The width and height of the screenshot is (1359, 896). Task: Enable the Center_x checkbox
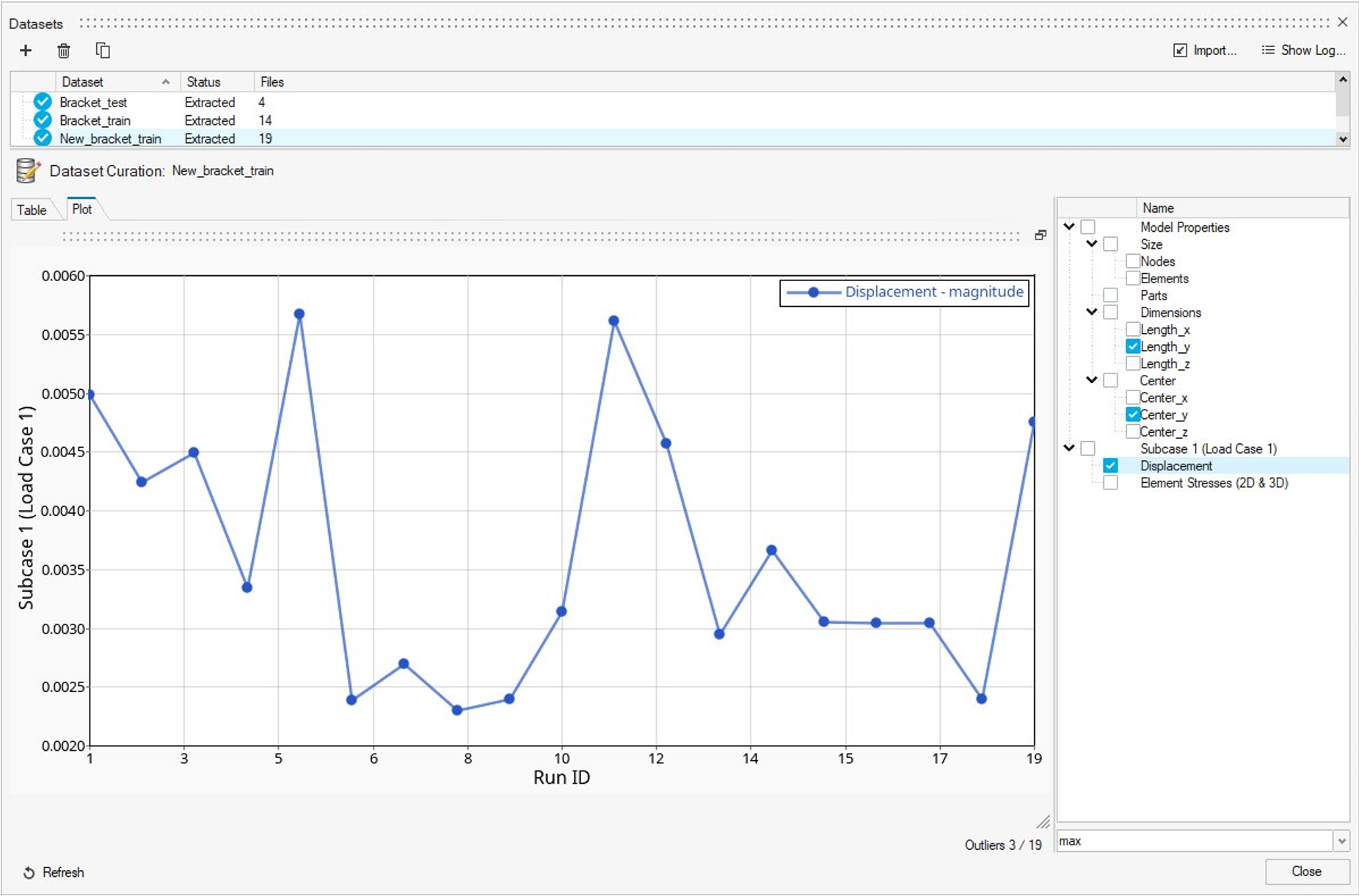tap(1133, 398)
